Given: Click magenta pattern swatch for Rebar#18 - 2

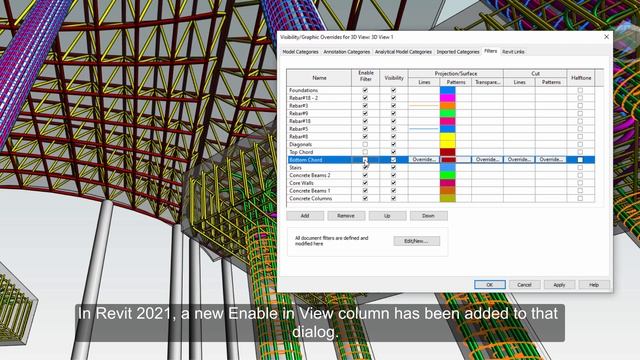Looking at the screenshot, I should 447,98.
